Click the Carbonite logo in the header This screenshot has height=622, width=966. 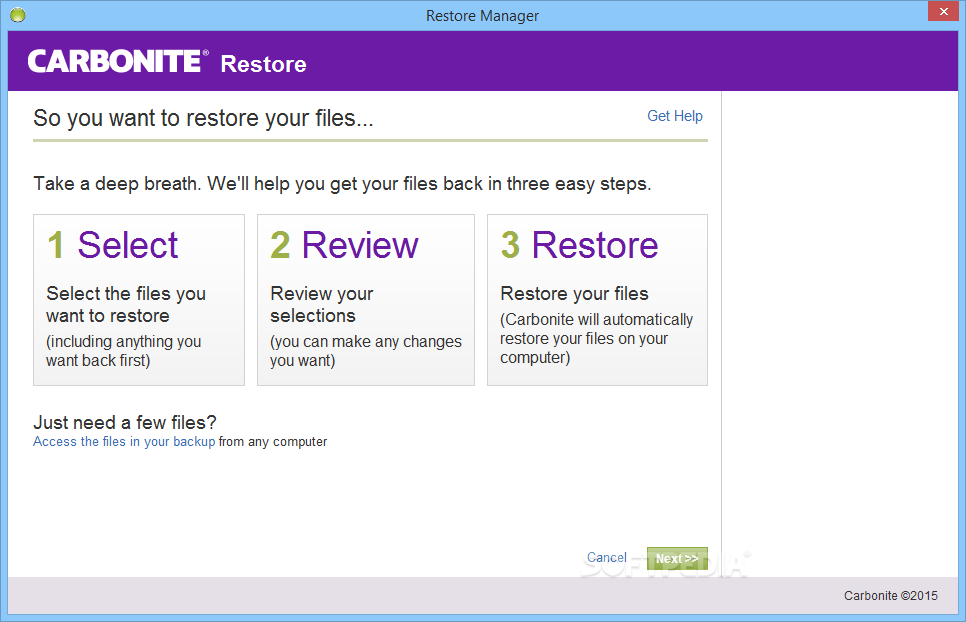118,62
